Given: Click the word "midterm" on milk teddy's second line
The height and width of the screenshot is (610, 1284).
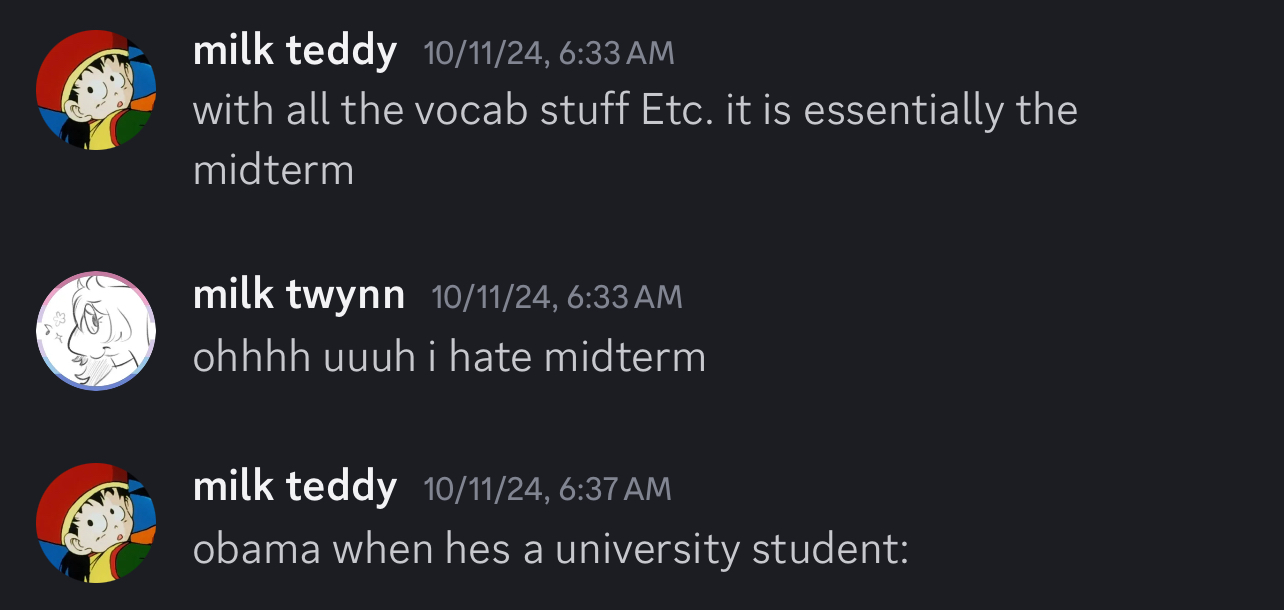Looking at the screenshot, I should 273,170.
